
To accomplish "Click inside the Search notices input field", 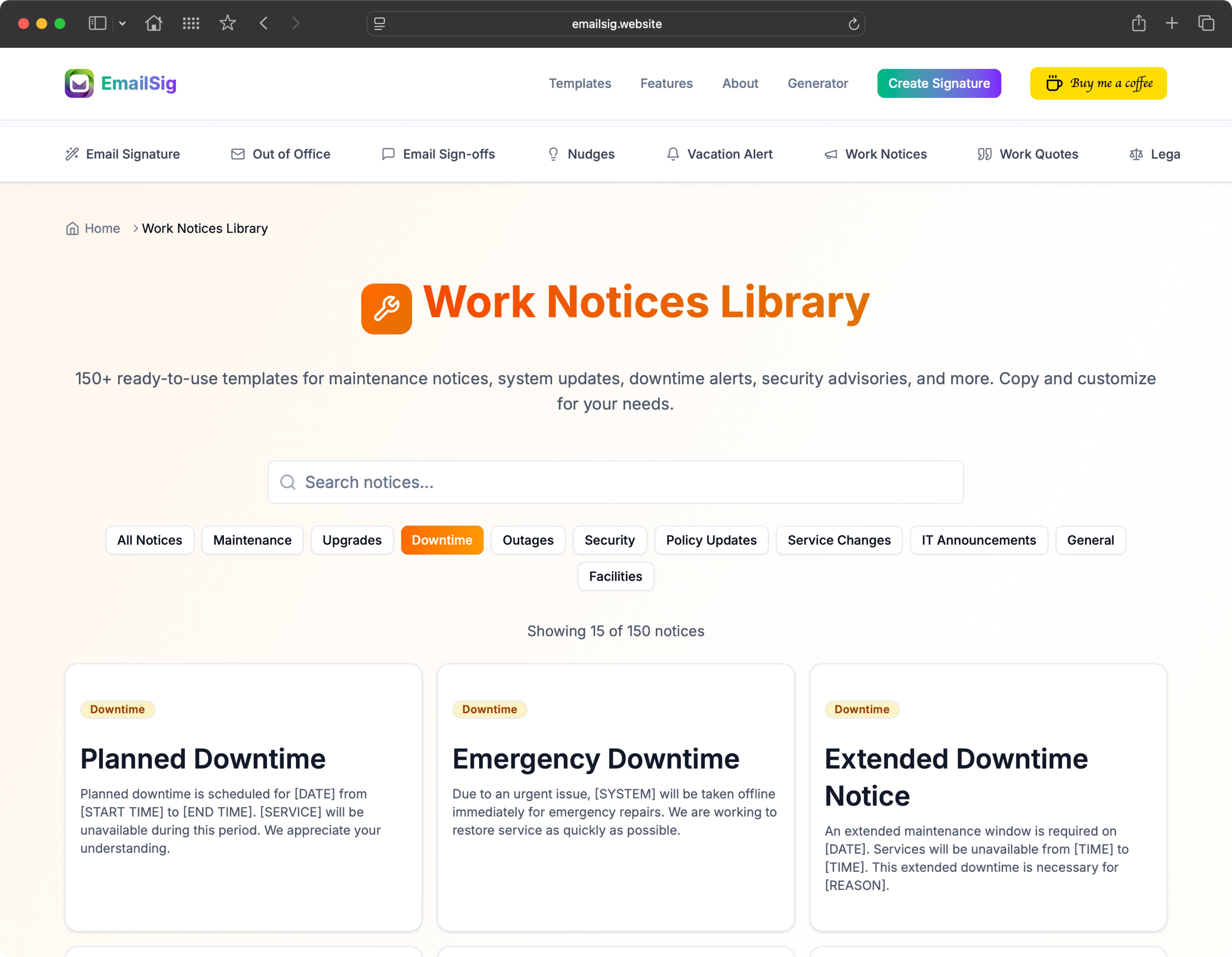I will (x=564, y=482).
